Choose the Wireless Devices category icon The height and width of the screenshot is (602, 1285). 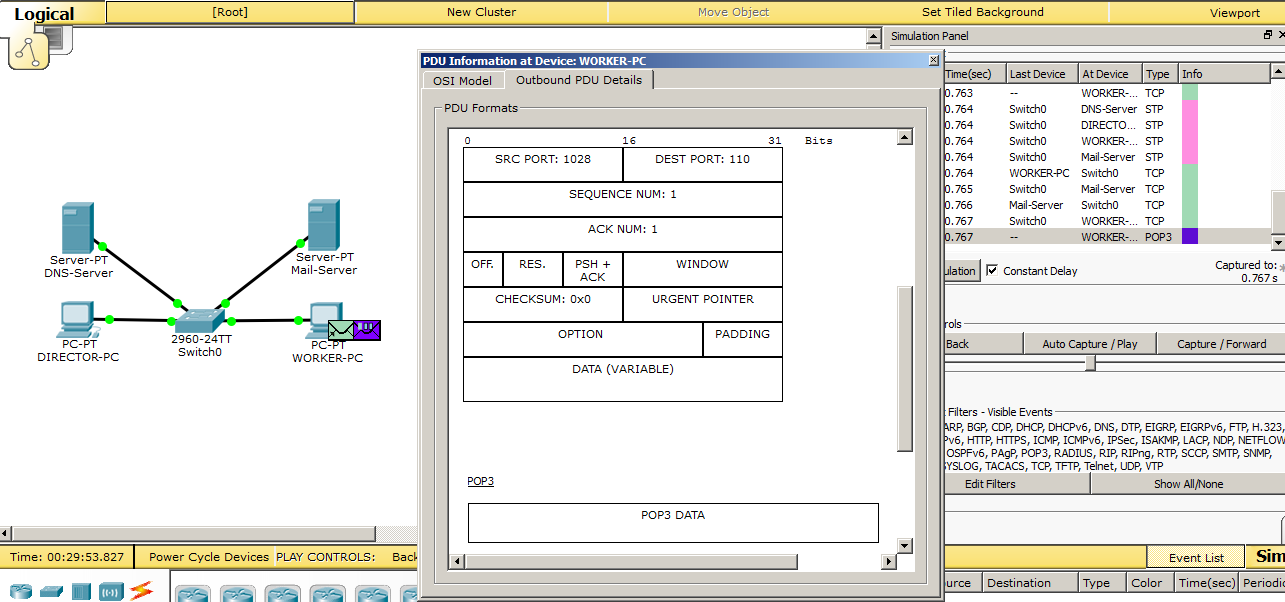pyautogui.click(x=111, y=591)
